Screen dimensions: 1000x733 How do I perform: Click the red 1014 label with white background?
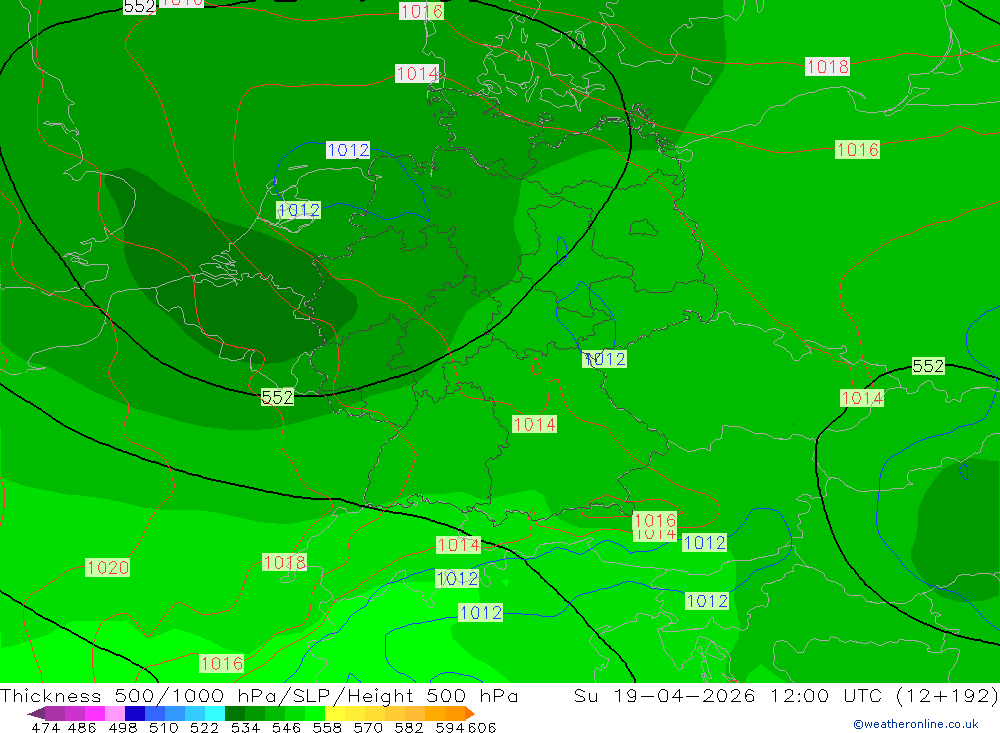[417, 73]
